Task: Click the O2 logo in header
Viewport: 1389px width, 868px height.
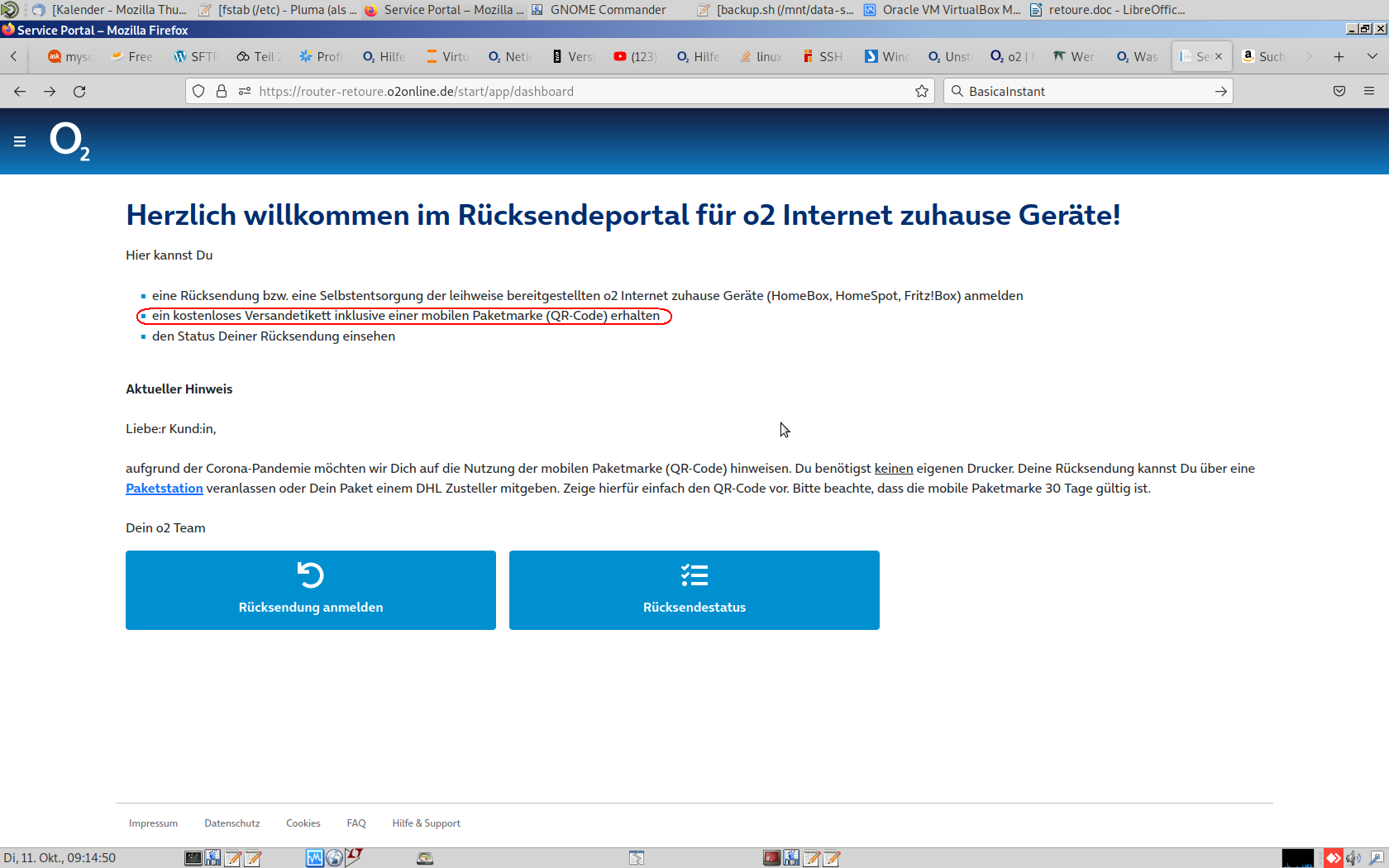Action: tap(69, 141)
